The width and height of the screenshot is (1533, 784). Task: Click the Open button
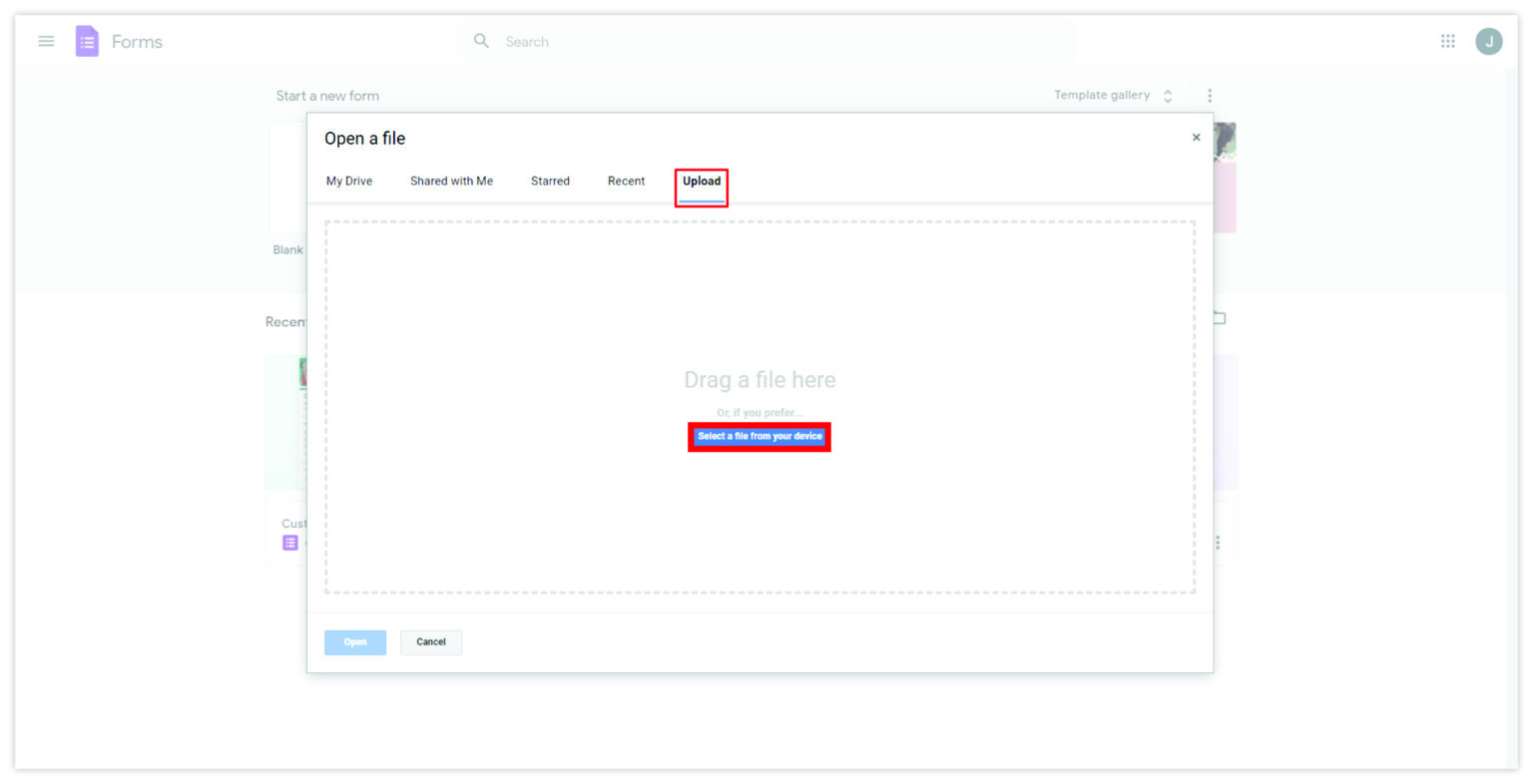355,642
